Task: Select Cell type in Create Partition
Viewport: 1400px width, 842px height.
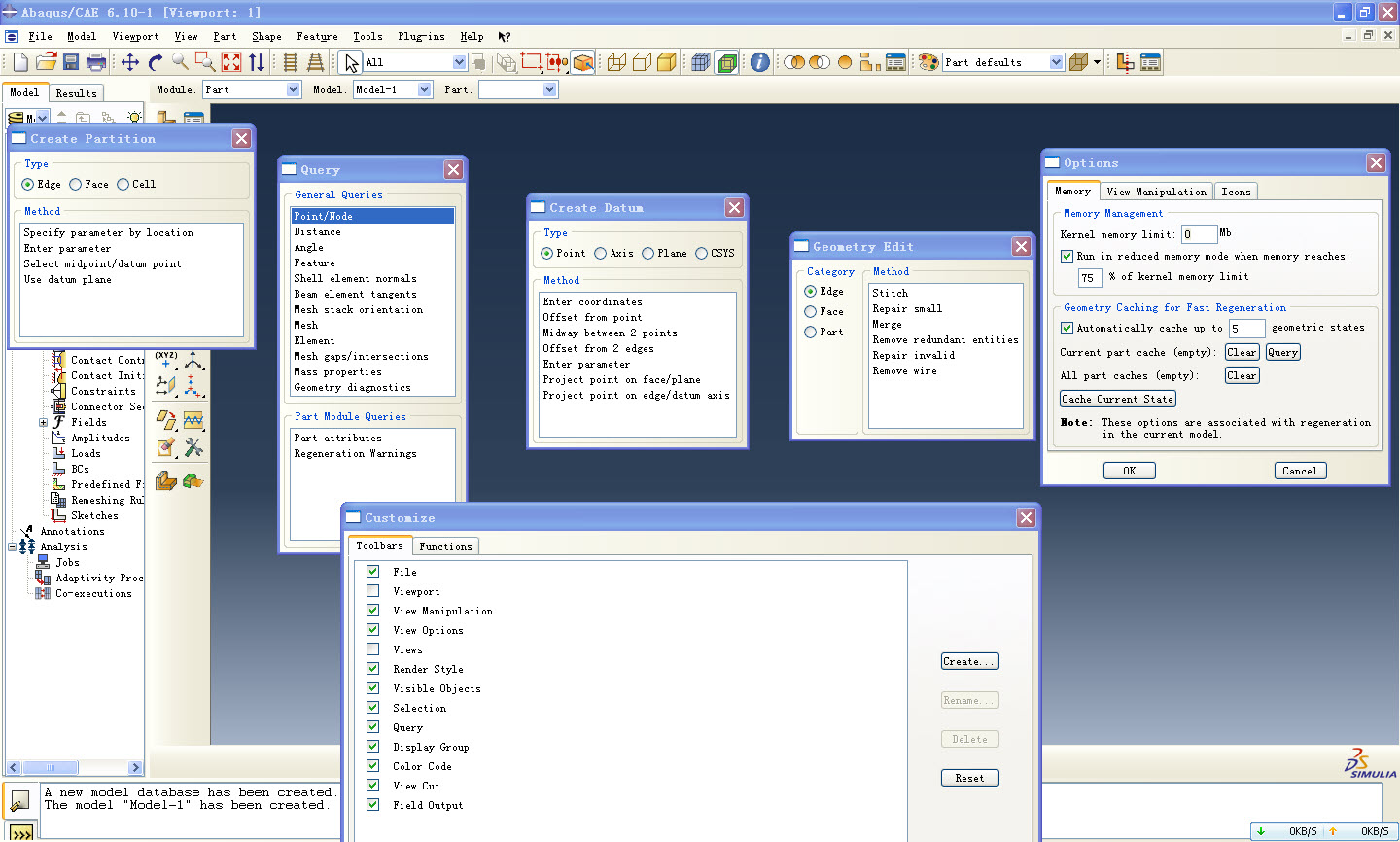Action: pos(122,184)
